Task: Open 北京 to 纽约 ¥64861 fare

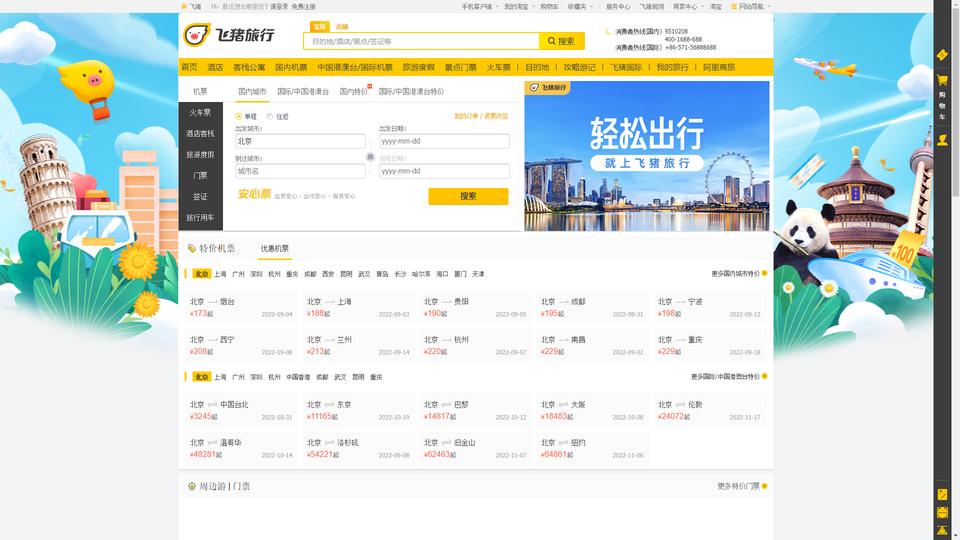Action: [591, 448]
